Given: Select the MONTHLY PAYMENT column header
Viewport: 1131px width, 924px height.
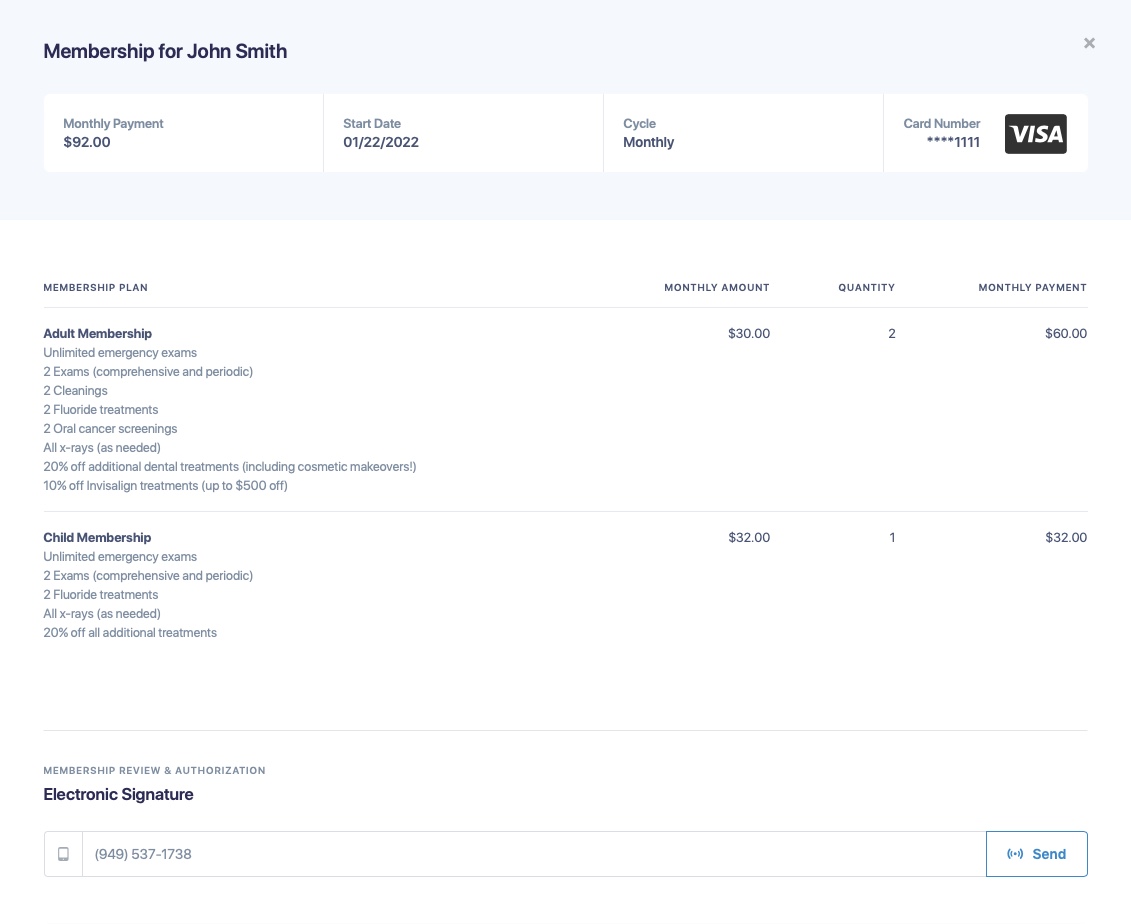Looking at the screenshot, I should click(1032, 287).
